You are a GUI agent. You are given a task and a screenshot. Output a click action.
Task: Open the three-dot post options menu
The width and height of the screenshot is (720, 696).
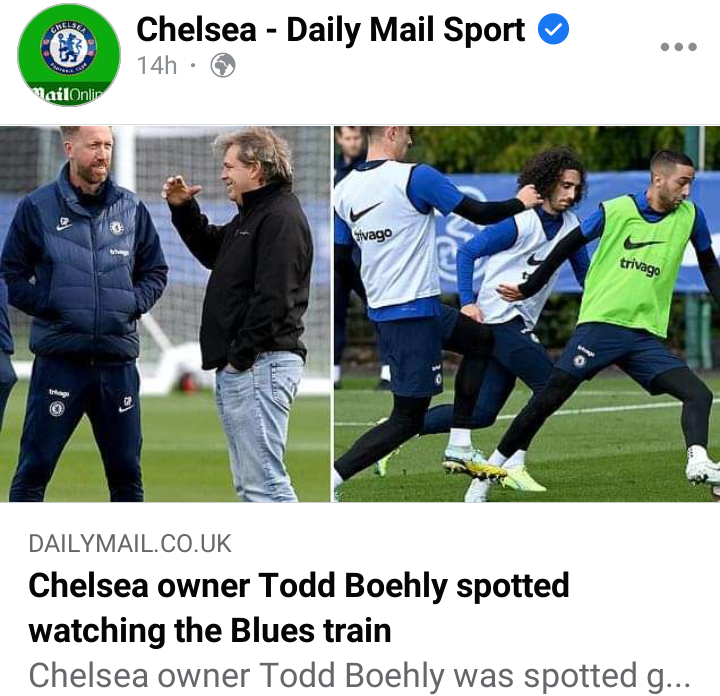pyautogui.click(x=679, y=47)
